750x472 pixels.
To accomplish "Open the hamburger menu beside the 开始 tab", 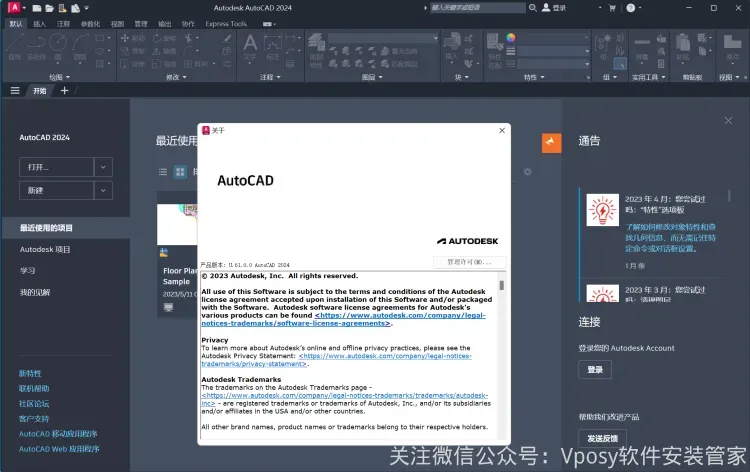I will (x=15, y=90).
